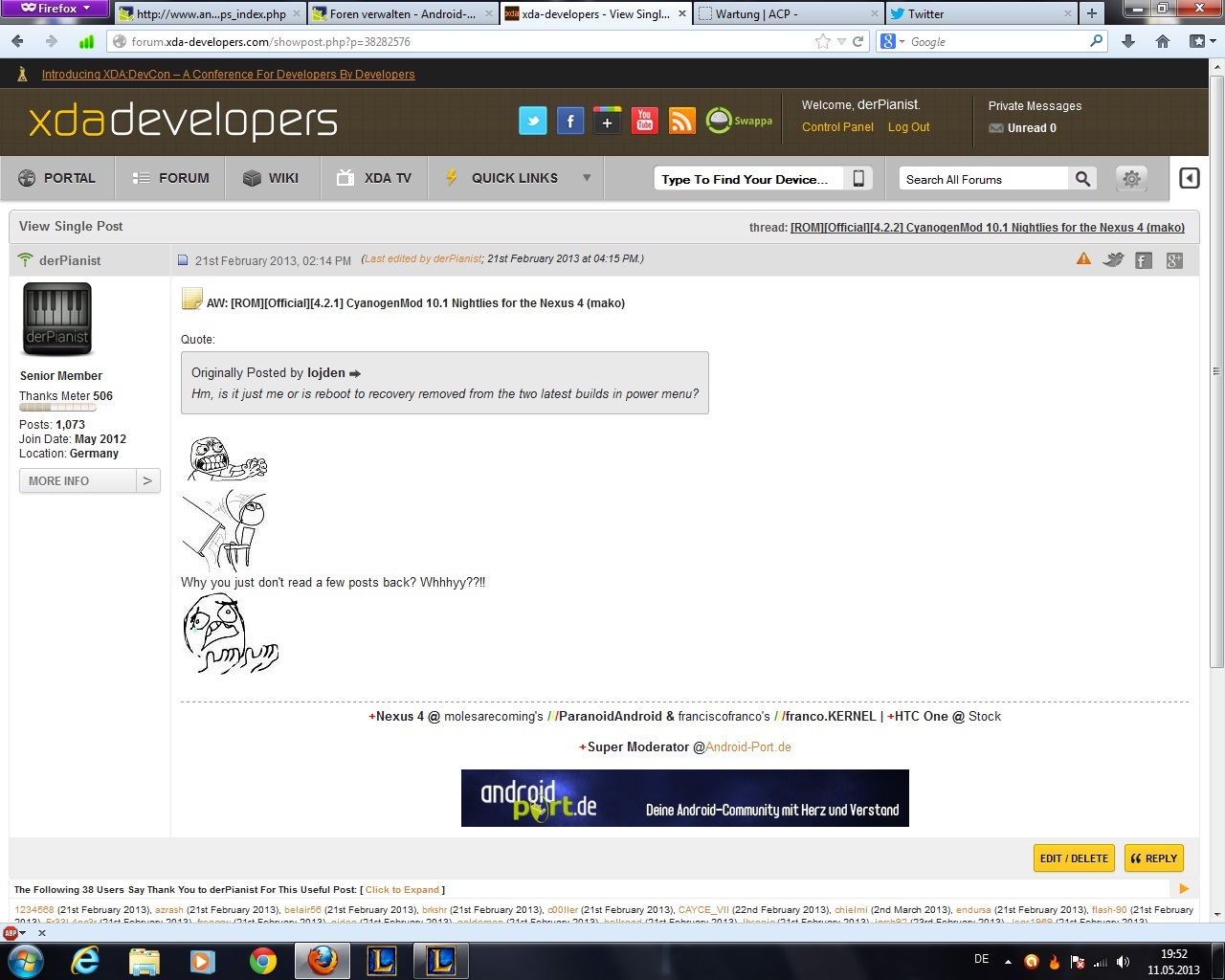Go to the FORUM navigation item
Screen dimensions: 1225x980
tap(171, 178)
